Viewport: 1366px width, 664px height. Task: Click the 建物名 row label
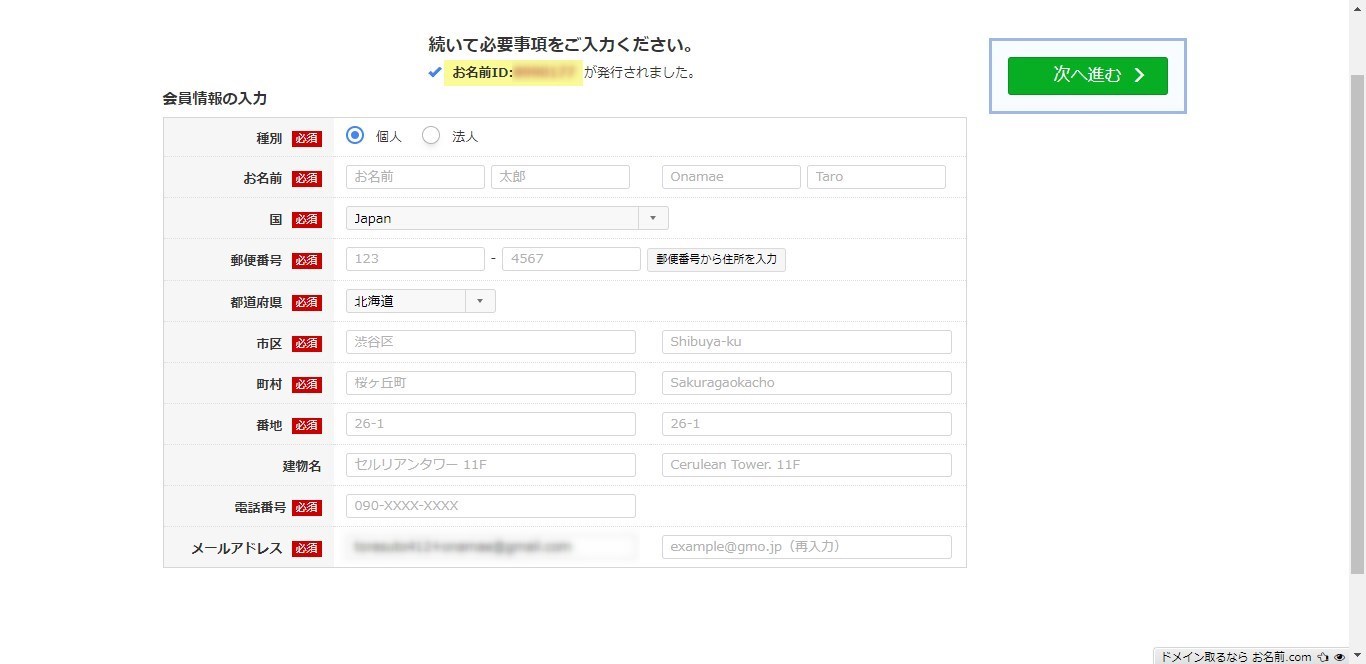tap(302, 467)
